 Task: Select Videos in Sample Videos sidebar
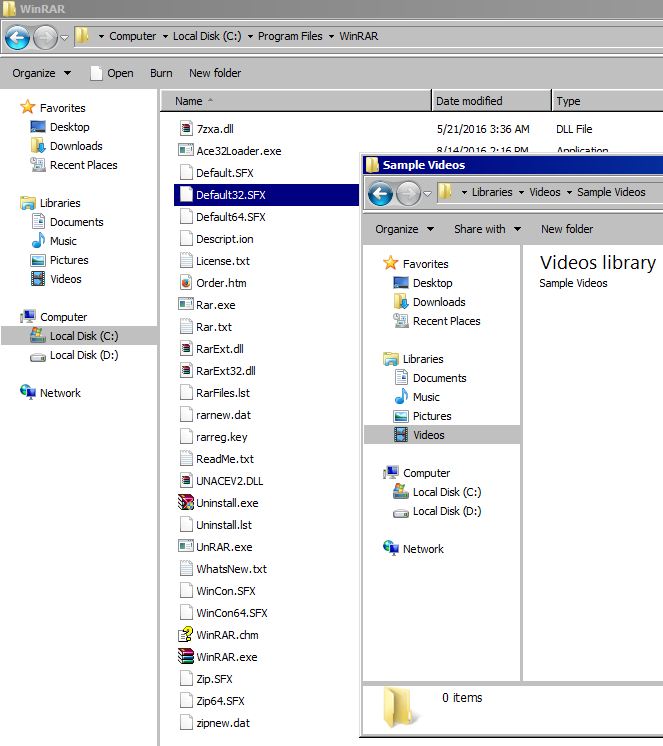click(442, 435)
